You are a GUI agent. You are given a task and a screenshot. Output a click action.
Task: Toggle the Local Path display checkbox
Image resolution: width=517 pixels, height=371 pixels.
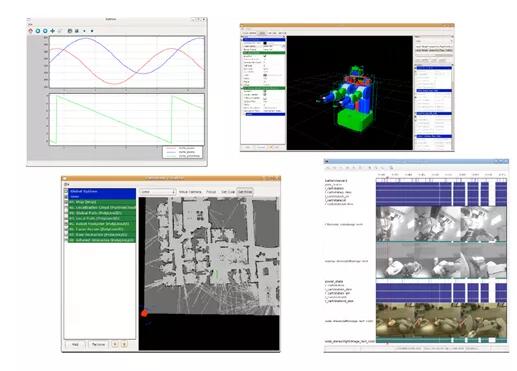(66, 218)
